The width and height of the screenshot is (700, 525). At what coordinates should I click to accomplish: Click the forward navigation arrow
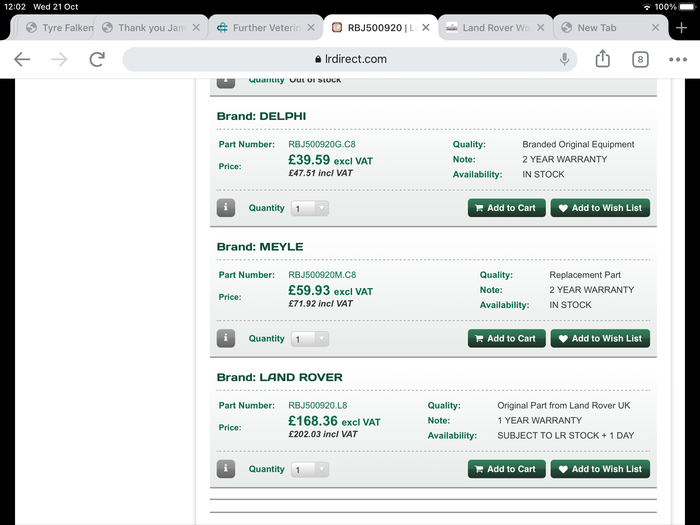[59, 59]
